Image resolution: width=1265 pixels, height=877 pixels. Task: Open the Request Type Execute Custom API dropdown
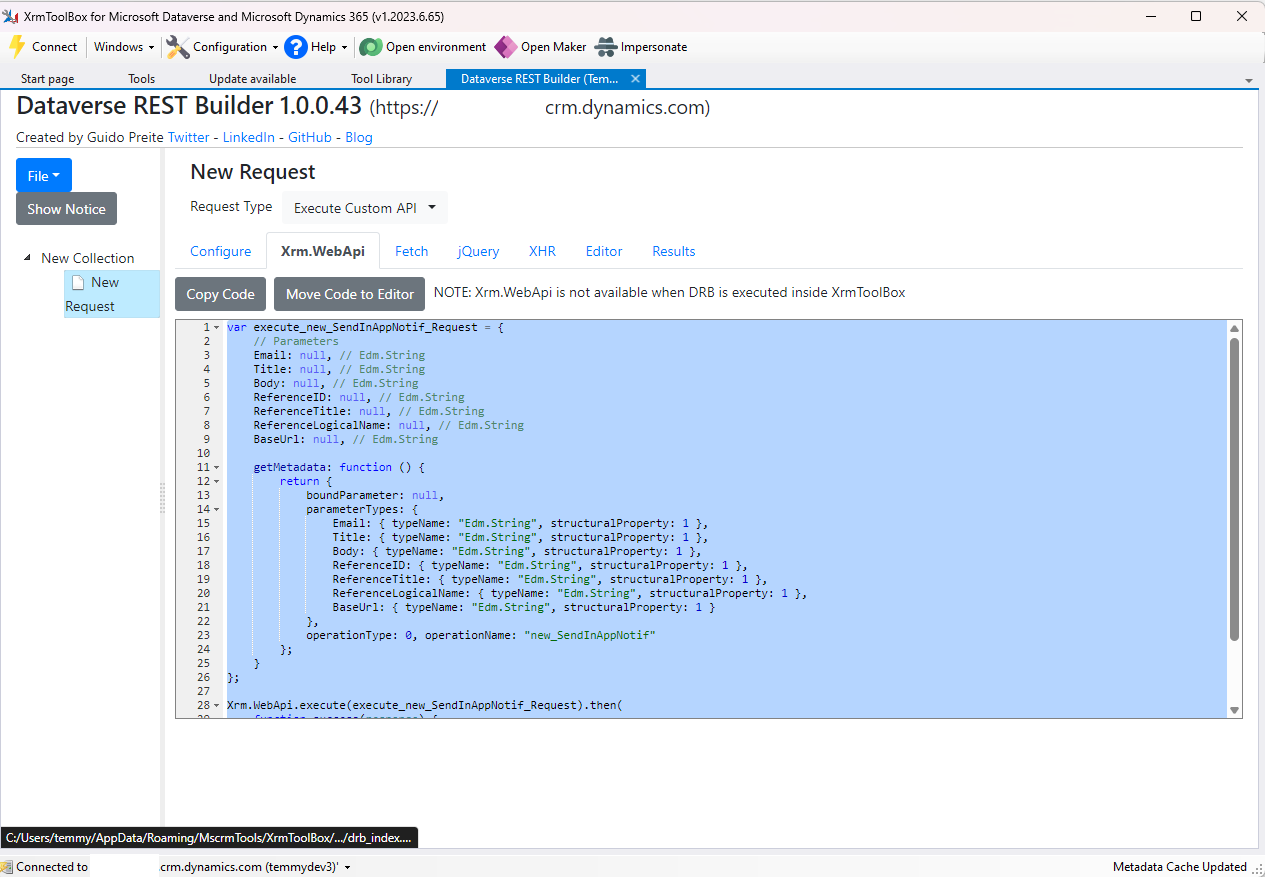click(365, 208)
